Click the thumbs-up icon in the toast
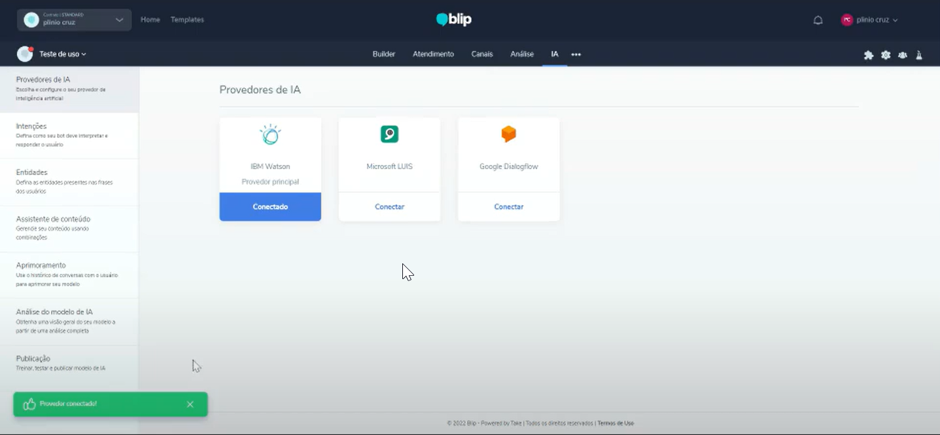Image resolution: width=940 pixels, height=435 pixels. (x=29, y=404)
